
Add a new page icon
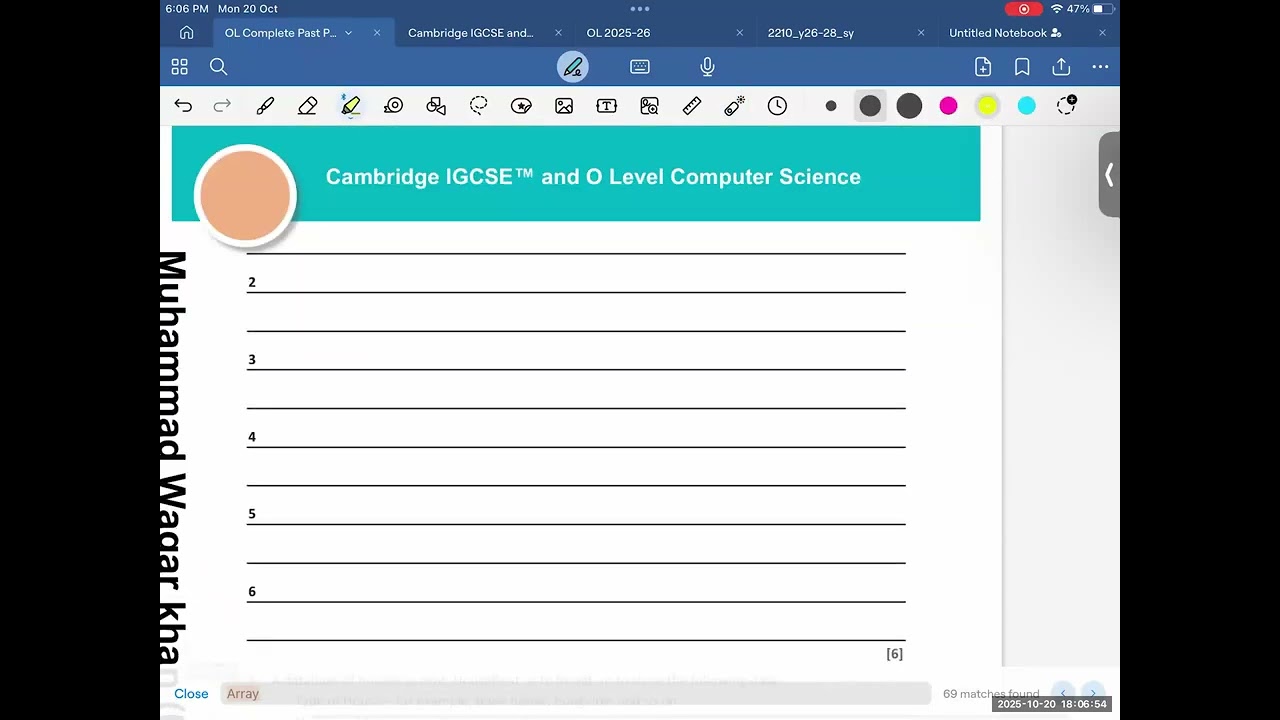click(983, 67)
